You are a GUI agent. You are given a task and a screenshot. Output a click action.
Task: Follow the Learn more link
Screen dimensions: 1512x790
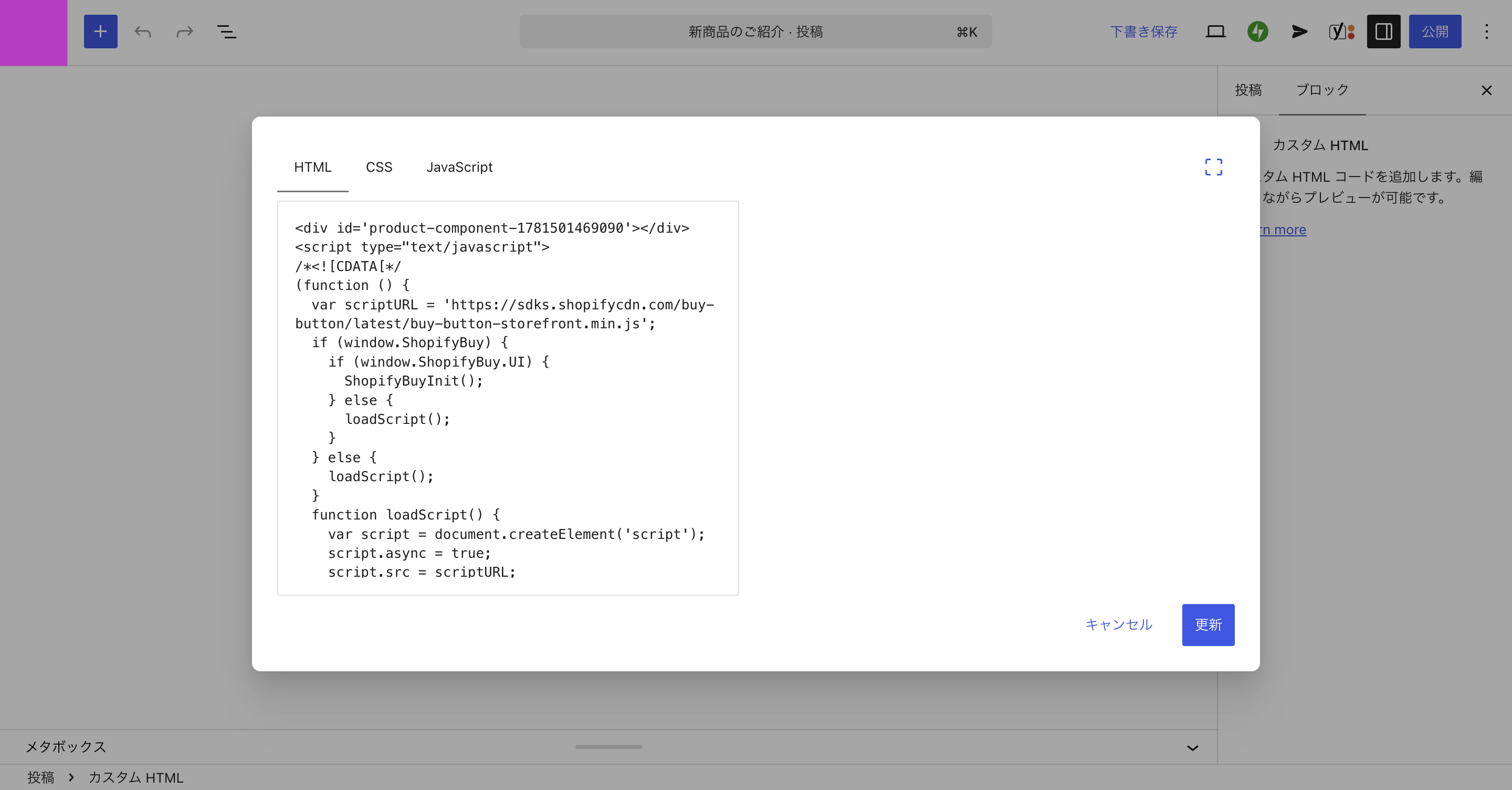pos(1283,230)
